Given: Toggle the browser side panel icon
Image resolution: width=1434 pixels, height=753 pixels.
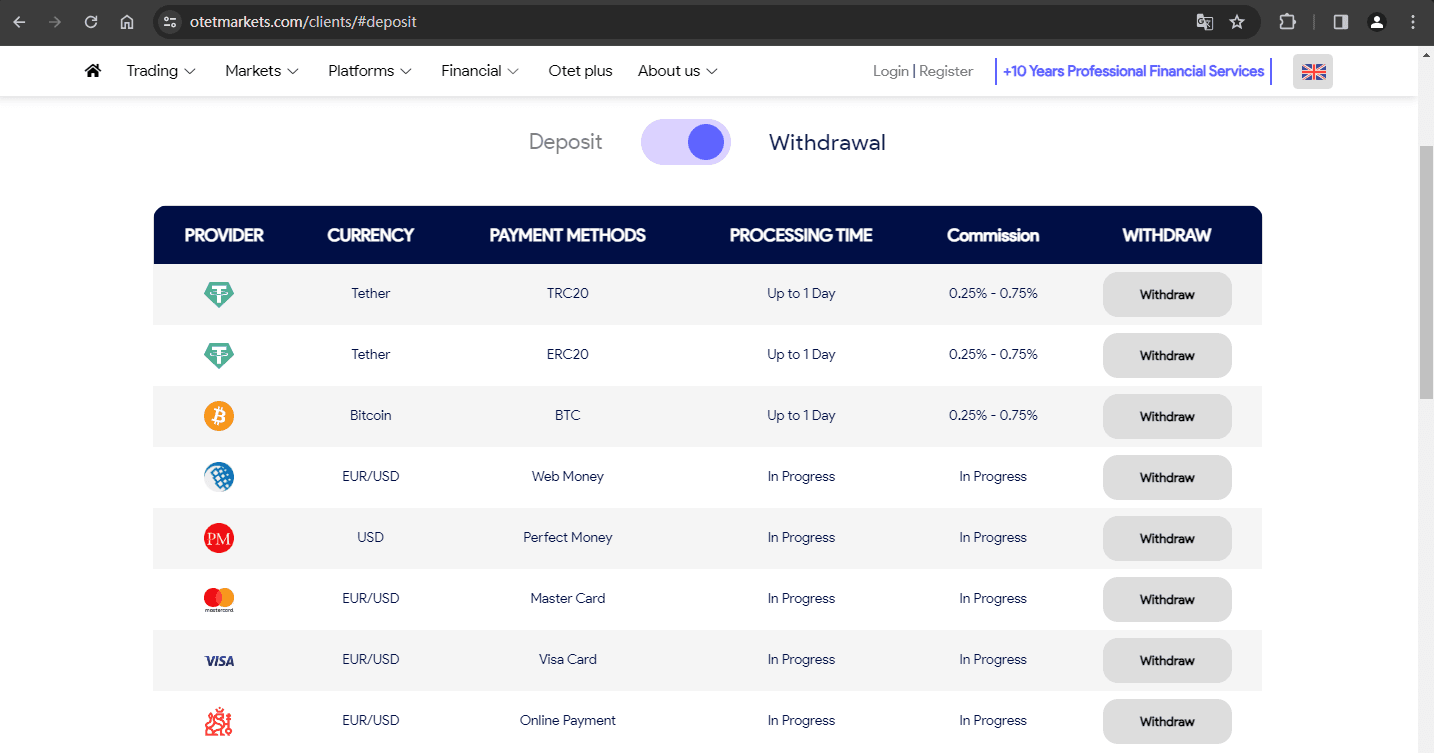Looking at the screenshot, I should (x=1341, y=22).
